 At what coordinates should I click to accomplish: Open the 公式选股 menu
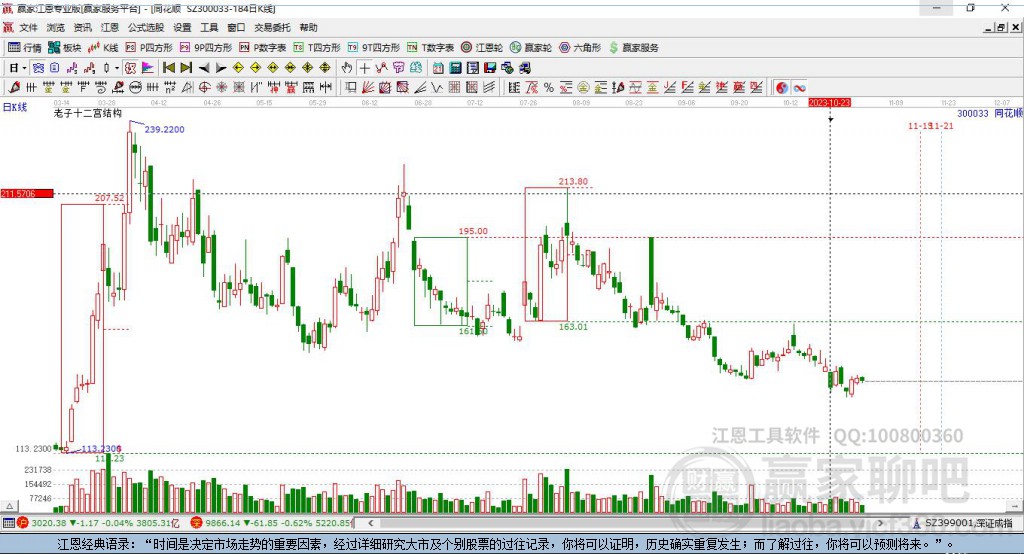point(146,27)
